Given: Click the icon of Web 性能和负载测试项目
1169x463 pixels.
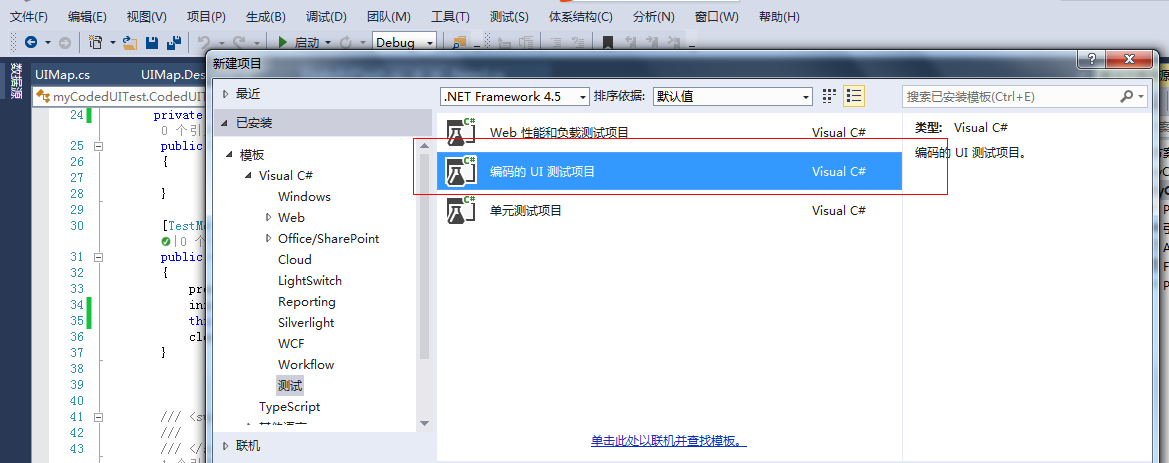Looking at the screenshot, I should click(461, 132).
